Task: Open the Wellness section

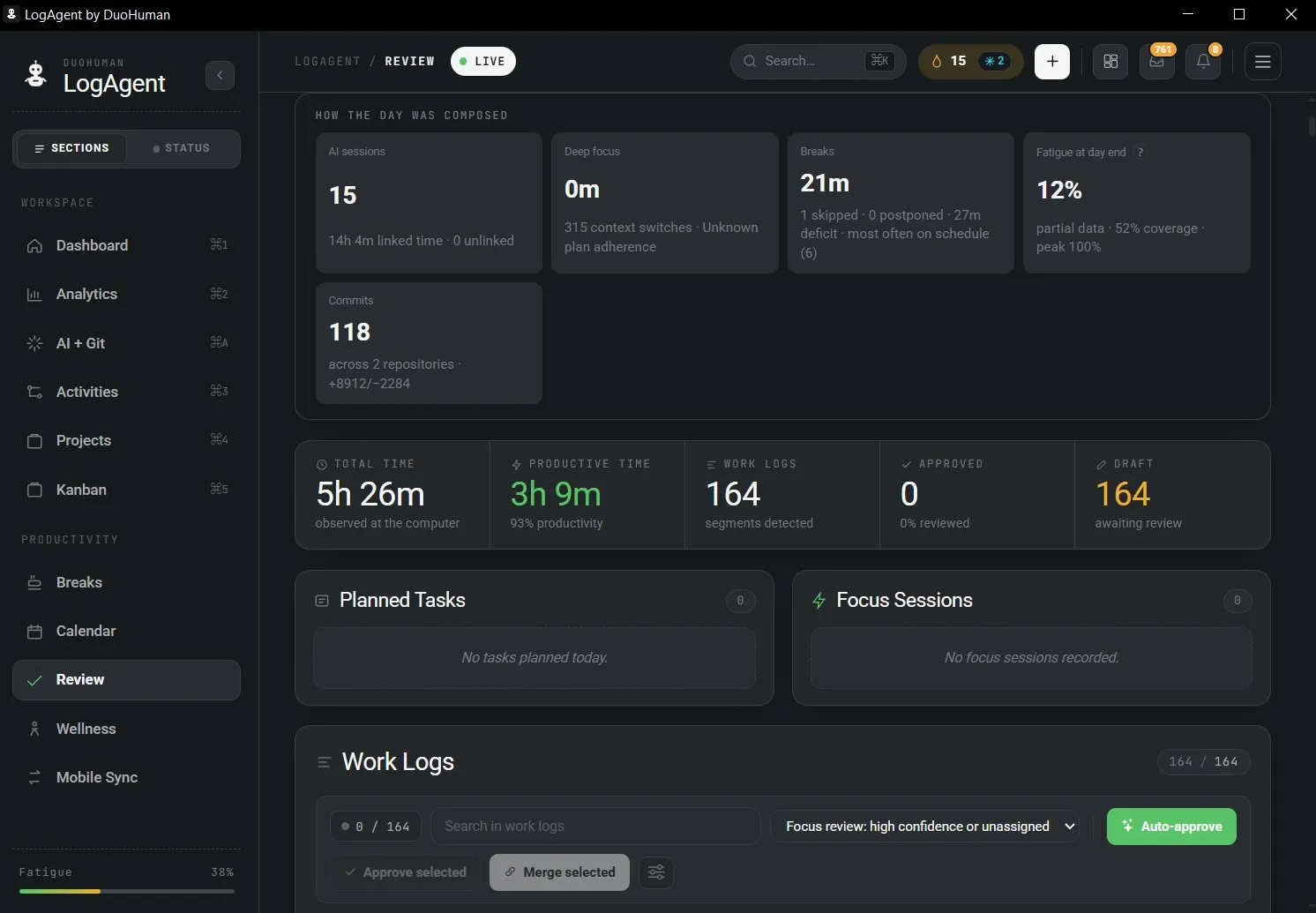Action: (126, 729)
